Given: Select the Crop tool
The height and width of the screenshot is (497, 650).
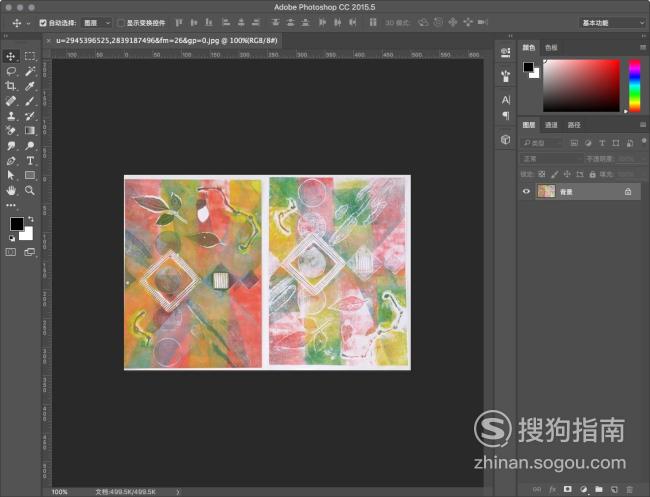Looking at the screenshot, I should 11,86.
